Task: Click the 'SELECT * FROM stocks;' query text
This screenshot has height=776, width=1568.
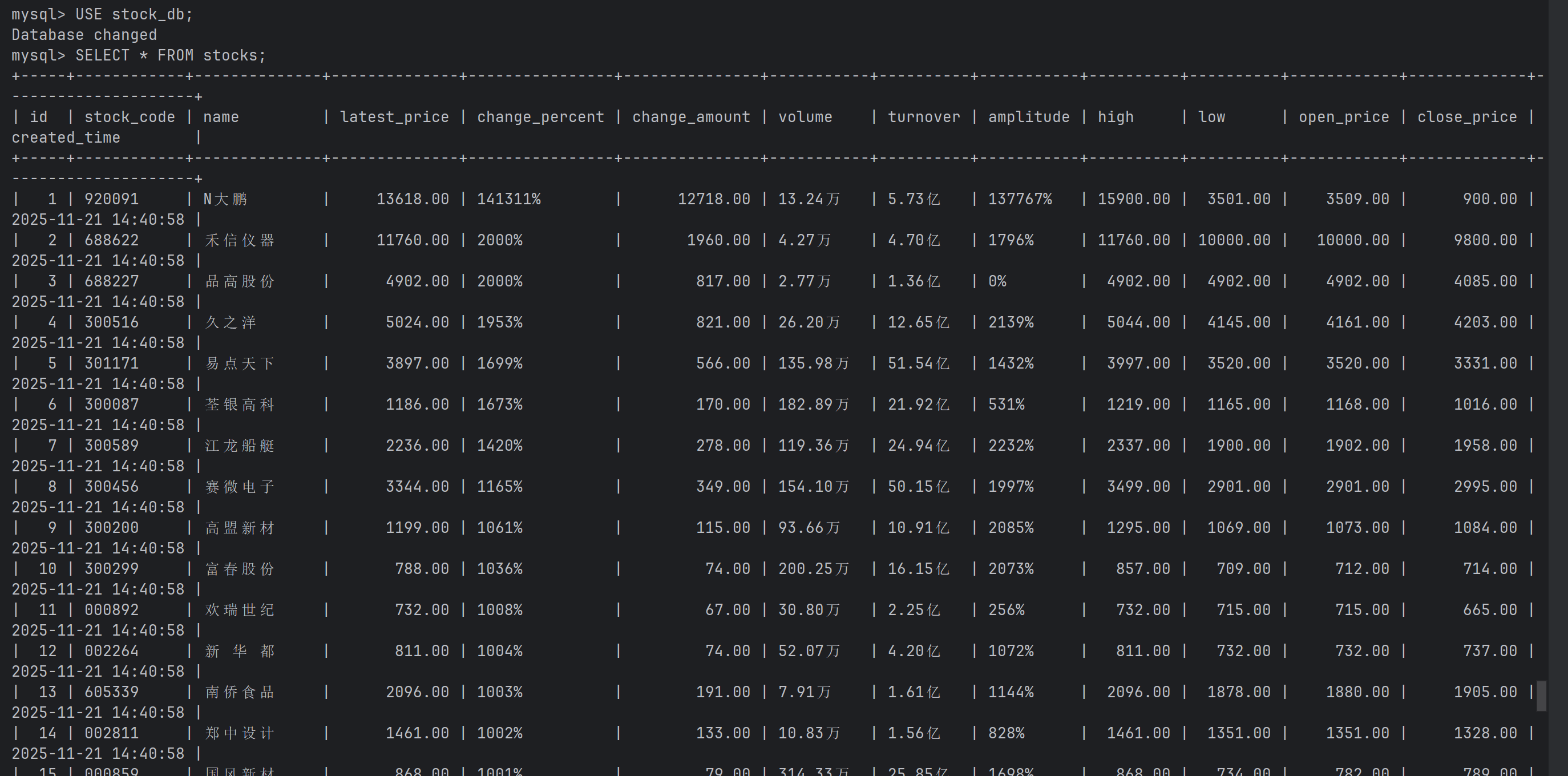Action: coord(171,55)
